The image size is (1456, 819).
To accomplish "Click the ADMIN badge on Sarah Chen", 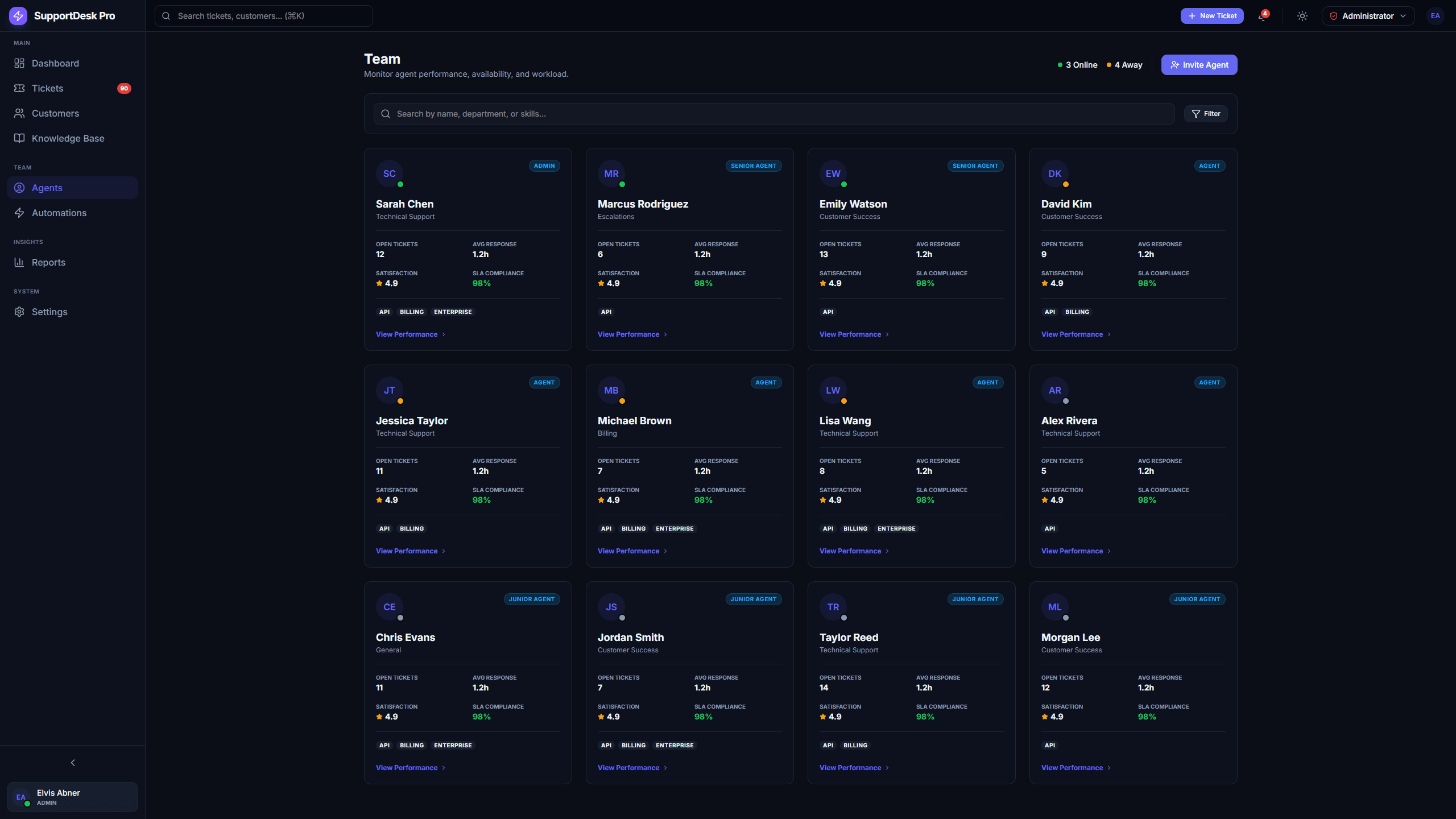I will click(544, 166).
